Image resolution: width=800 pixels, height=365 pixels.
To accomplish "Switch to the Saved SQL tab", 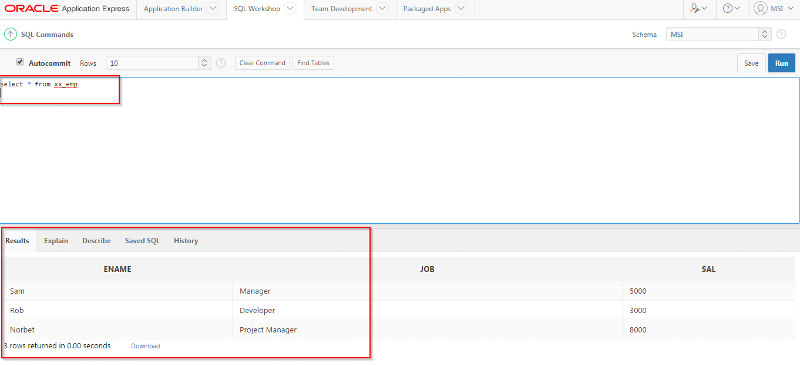I will coord(142,240).
